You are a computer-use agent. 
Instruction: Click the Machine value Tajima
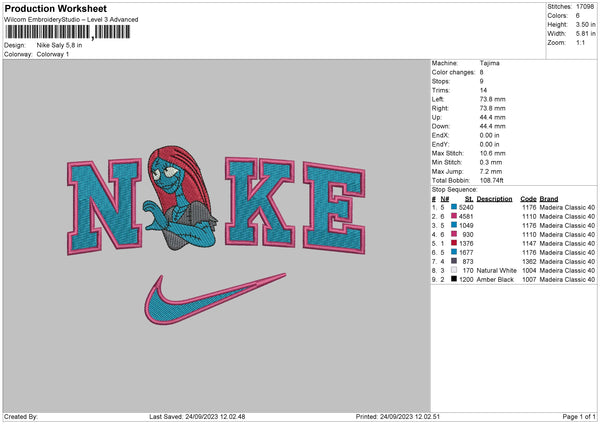[489, 63]
